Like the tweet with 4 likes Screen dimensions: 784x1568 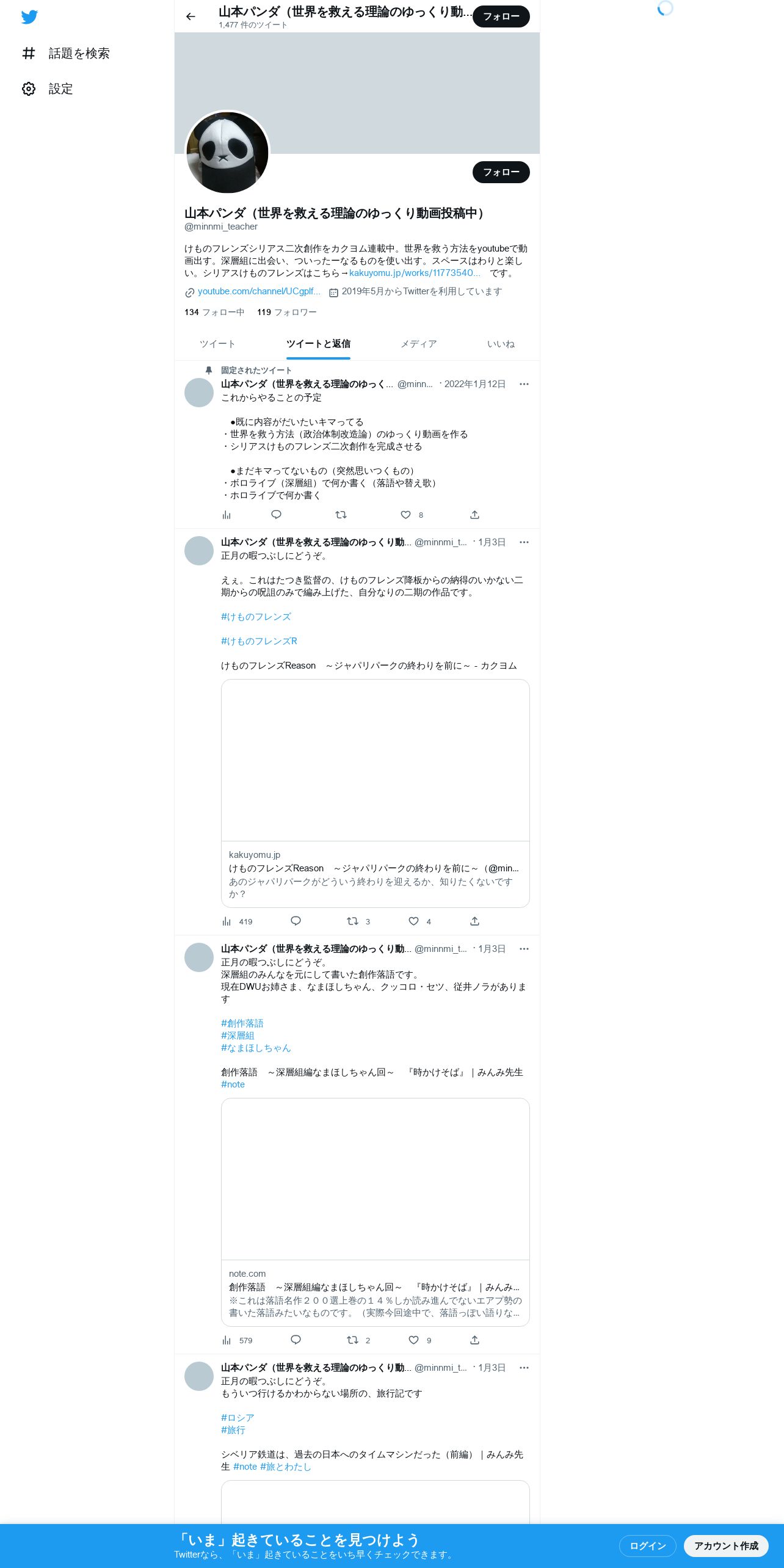(420, 921)
